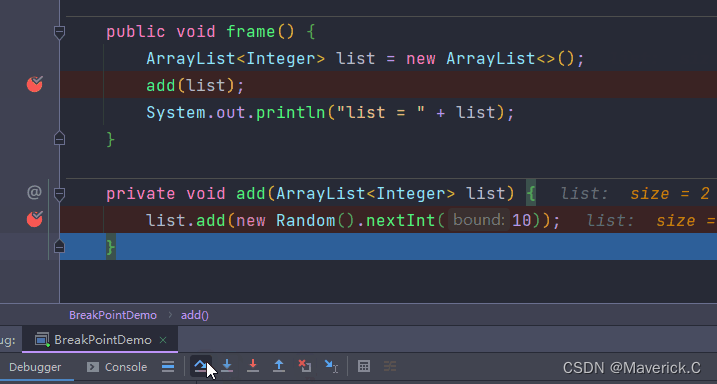Click fold marker at add() closing brace

pos(59,247)
